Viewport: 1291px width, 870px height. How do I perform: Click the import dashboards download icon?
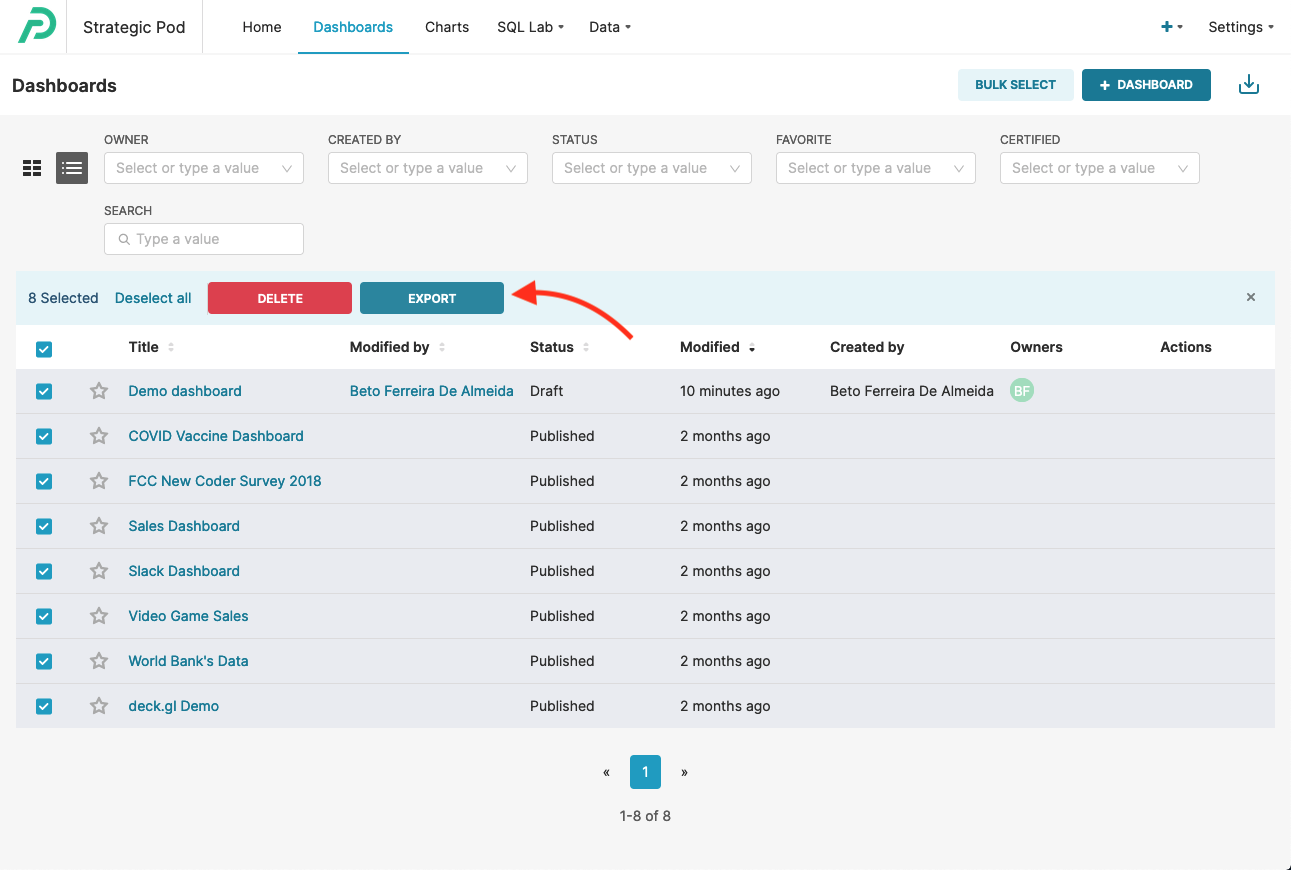click(x=1248, y=85)
